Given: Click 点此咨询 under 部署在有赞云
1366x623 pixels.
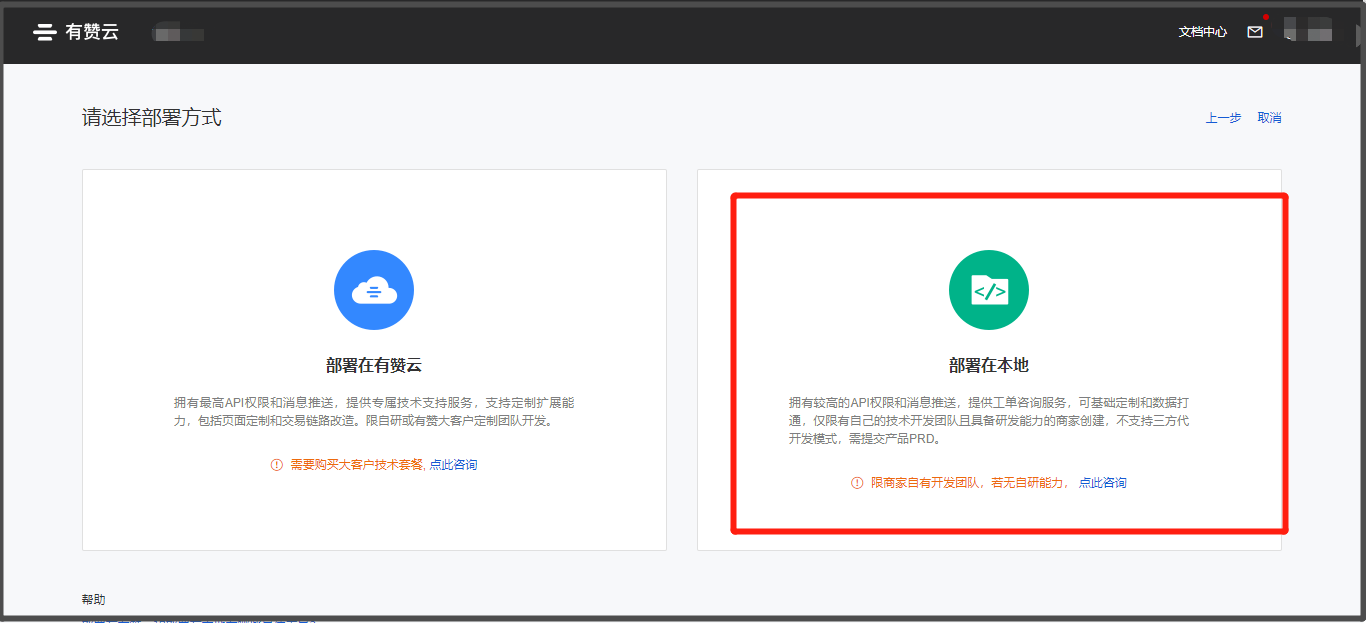Looking at the screenshot, I should (454, 465).
